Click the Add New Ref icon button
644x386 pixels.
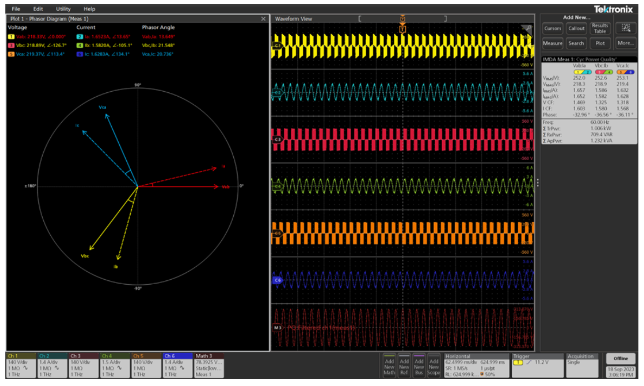404,365
